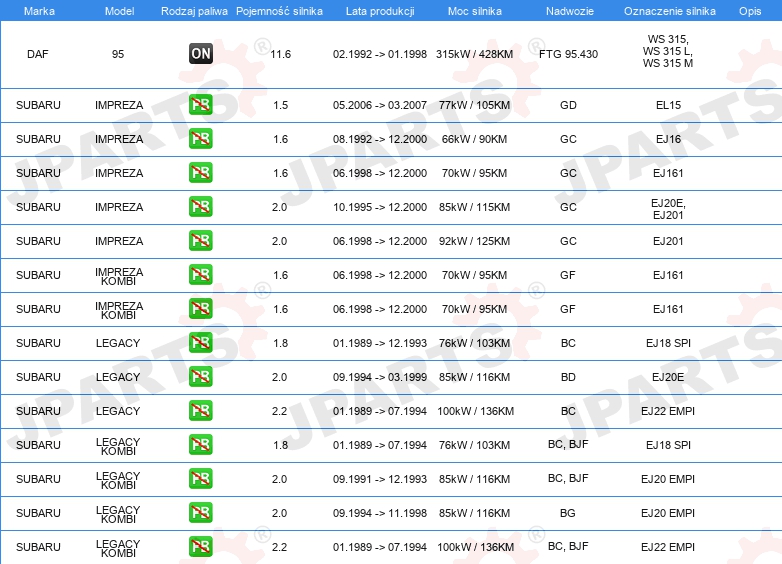Click the body code 'BG'
The height and width of the screenshot is (564, 782).
(568, 513)
